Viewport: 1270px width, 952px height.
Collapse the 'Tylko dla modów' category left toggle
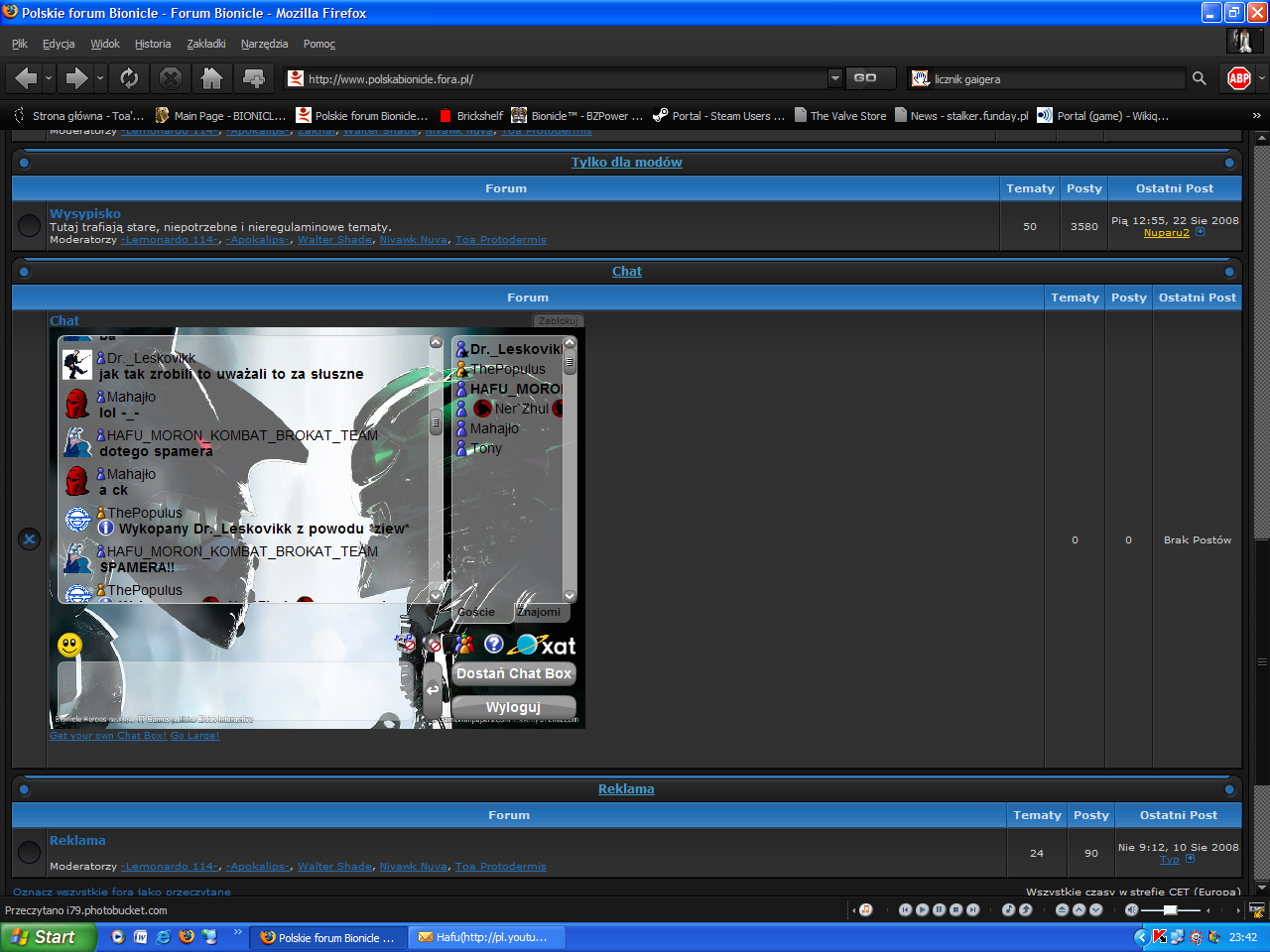pyautogui.click(x=25, y=163)
